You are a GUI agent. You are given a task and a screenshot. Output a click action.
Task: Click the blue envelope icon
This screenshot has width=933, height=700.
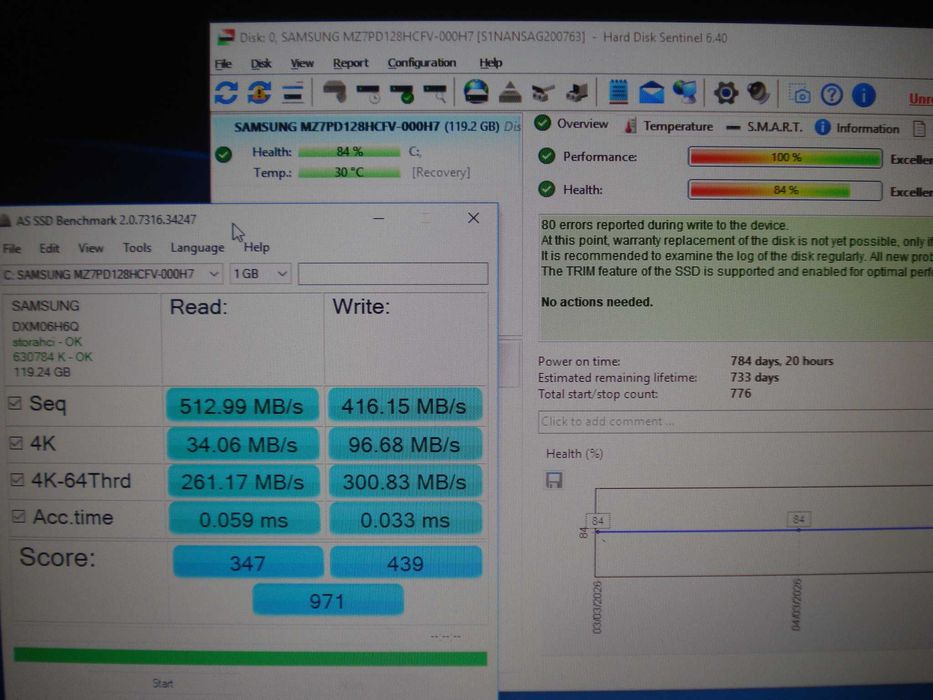coord(652,93)
